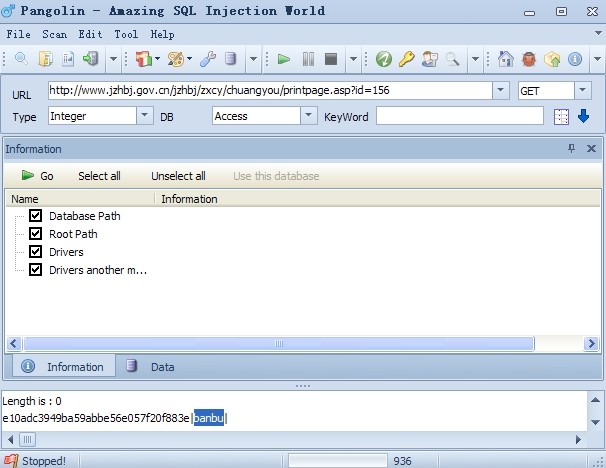Open the Tool menu
Screen dimensions: 606x468
click(x=126, y=34)
